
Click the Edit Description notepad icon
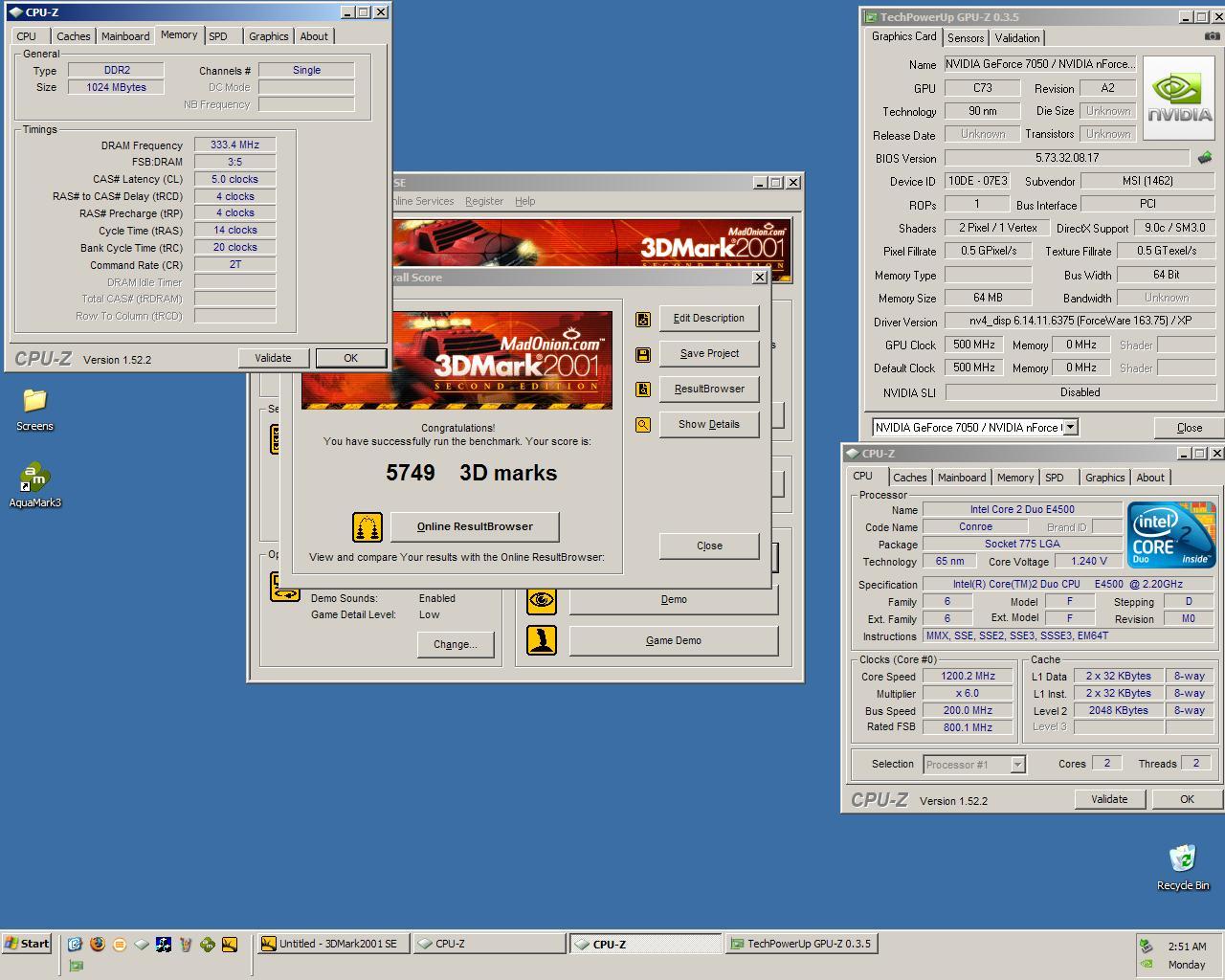coord(643,319)
